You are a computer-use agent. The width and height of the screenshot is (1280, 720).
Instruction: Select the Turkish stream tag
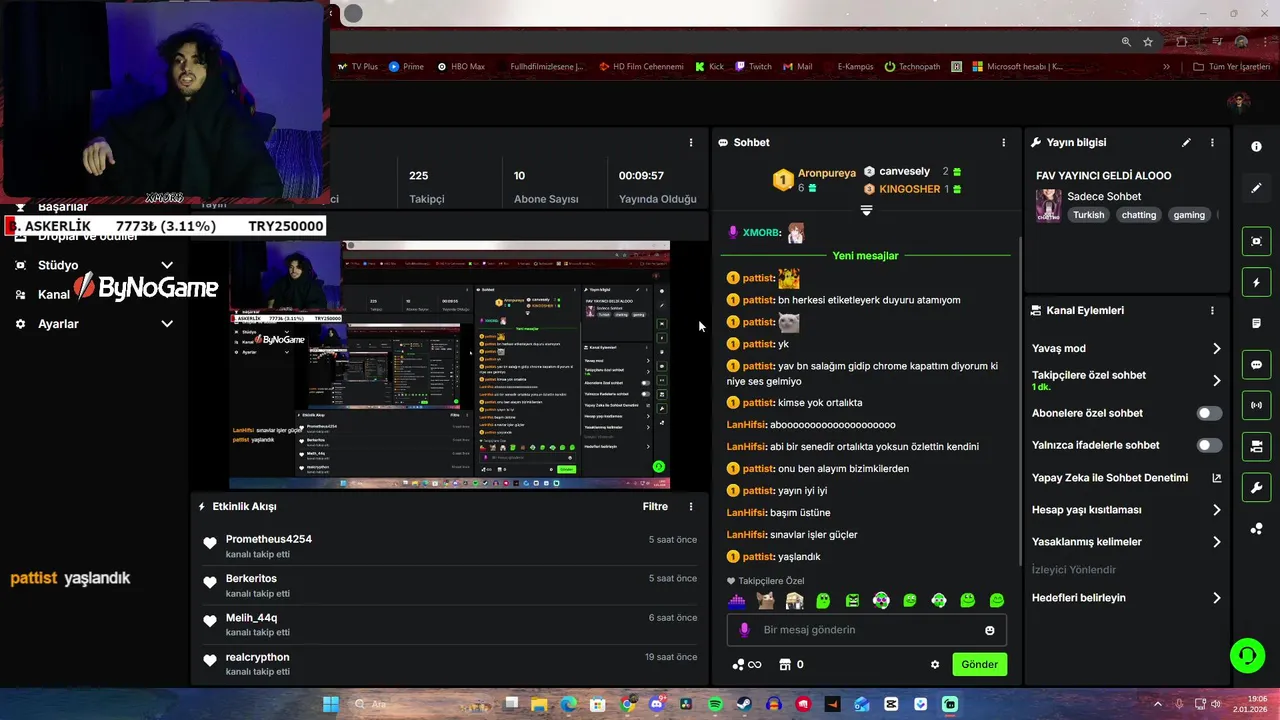pos(1089,215)
